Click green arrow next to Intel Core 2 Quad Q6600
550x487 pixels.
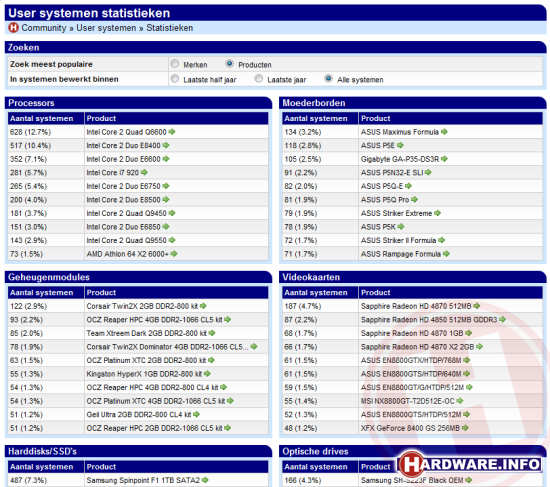[x=172, y=132]
